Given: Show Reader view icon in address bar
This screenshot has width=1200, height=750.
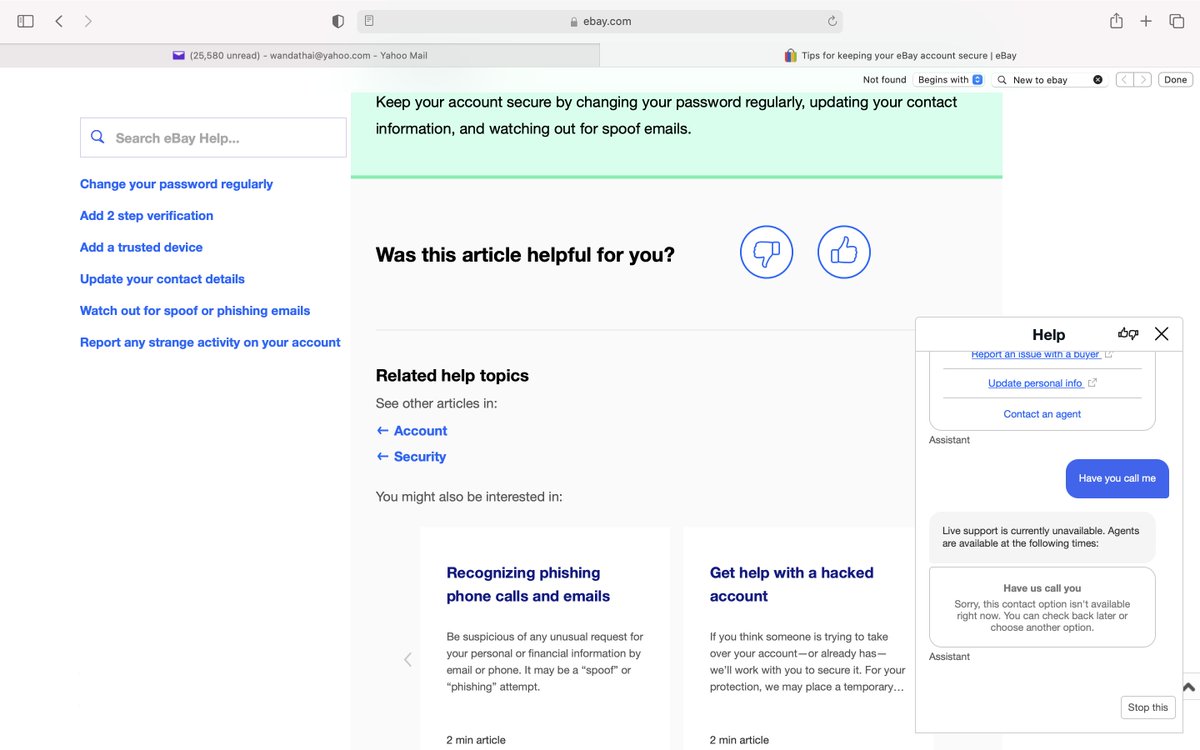Looking at the screenshot, I should coord(369,21).
